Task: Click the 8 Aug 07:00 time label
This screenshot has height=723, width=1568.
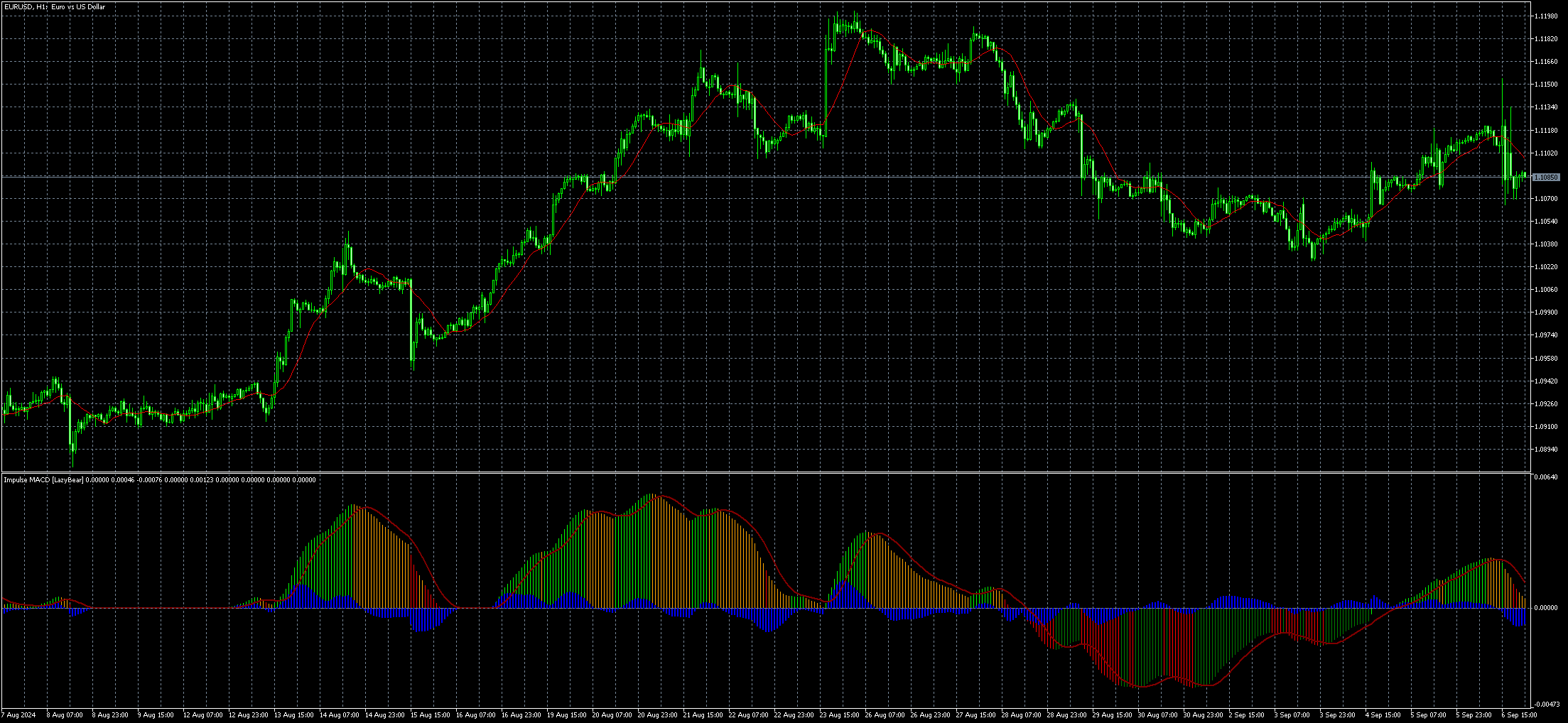Action: tap(65, 715)
